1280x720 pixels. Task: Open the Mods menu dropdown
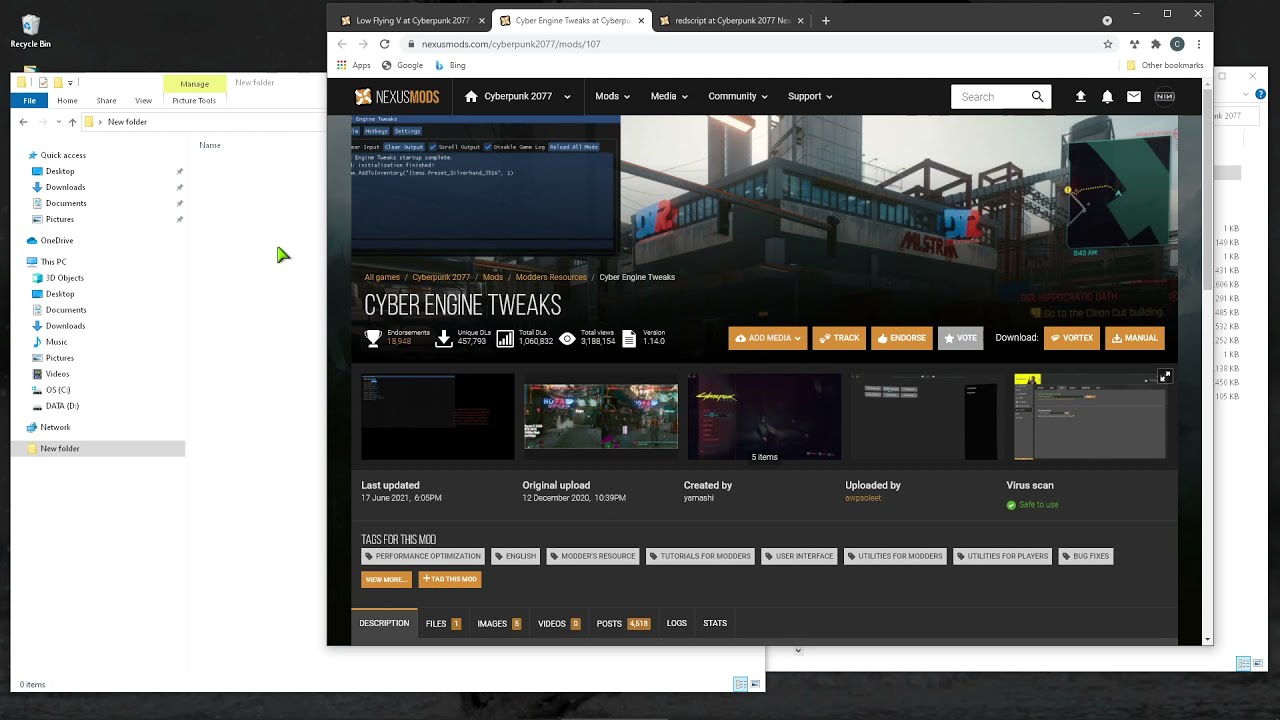612,97
